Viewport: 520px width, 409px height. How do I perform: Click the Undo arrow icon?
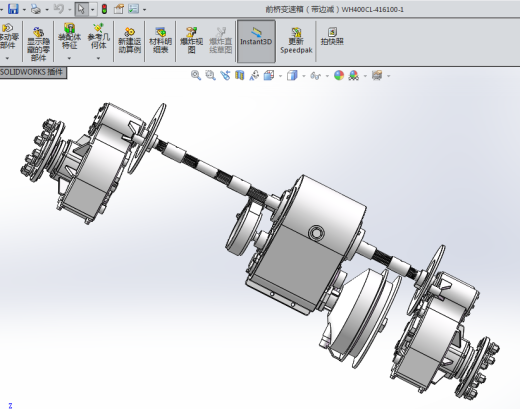click(59, 9)
